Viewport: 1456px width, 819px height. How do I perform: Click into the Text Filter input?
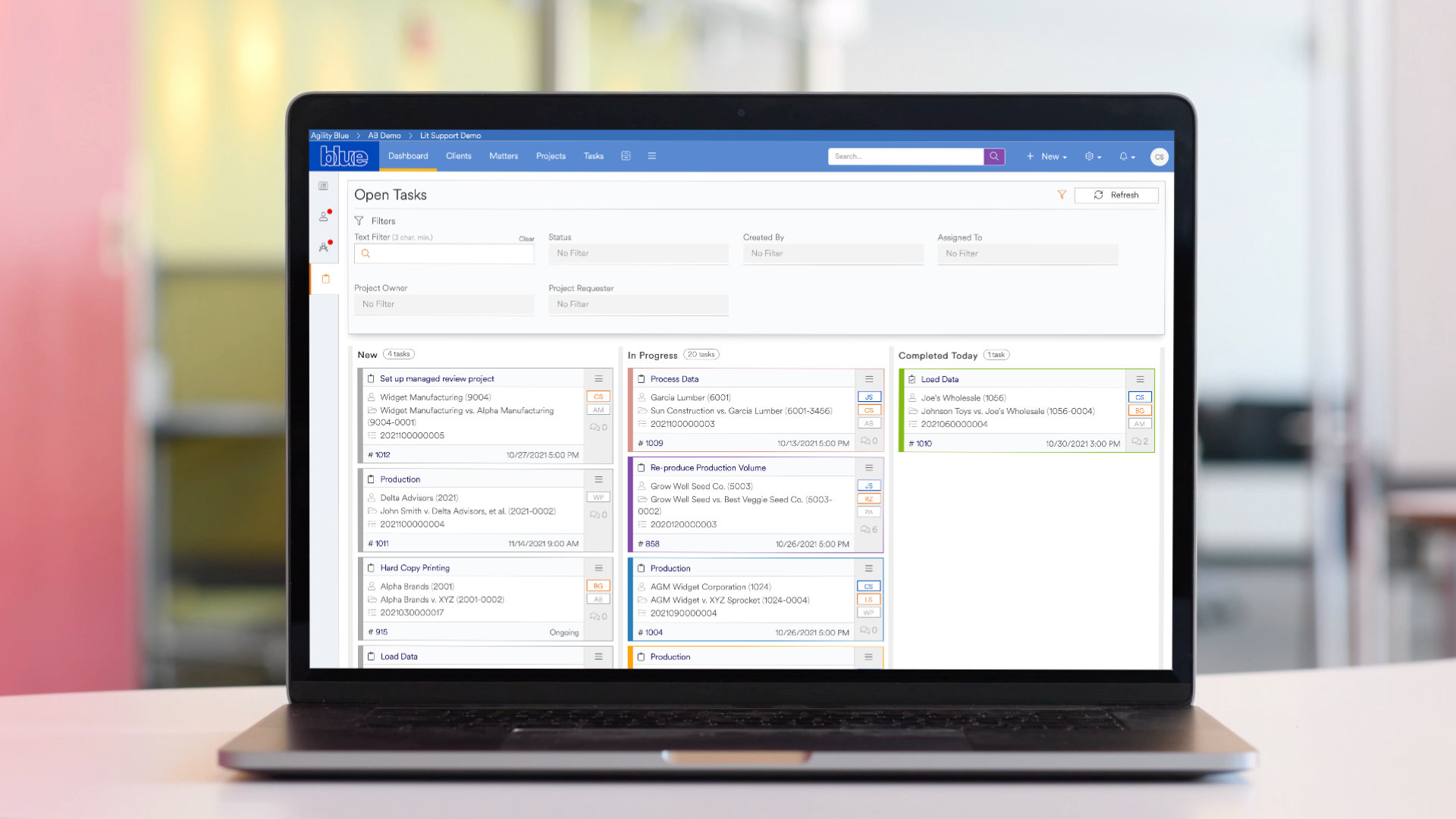444,254
